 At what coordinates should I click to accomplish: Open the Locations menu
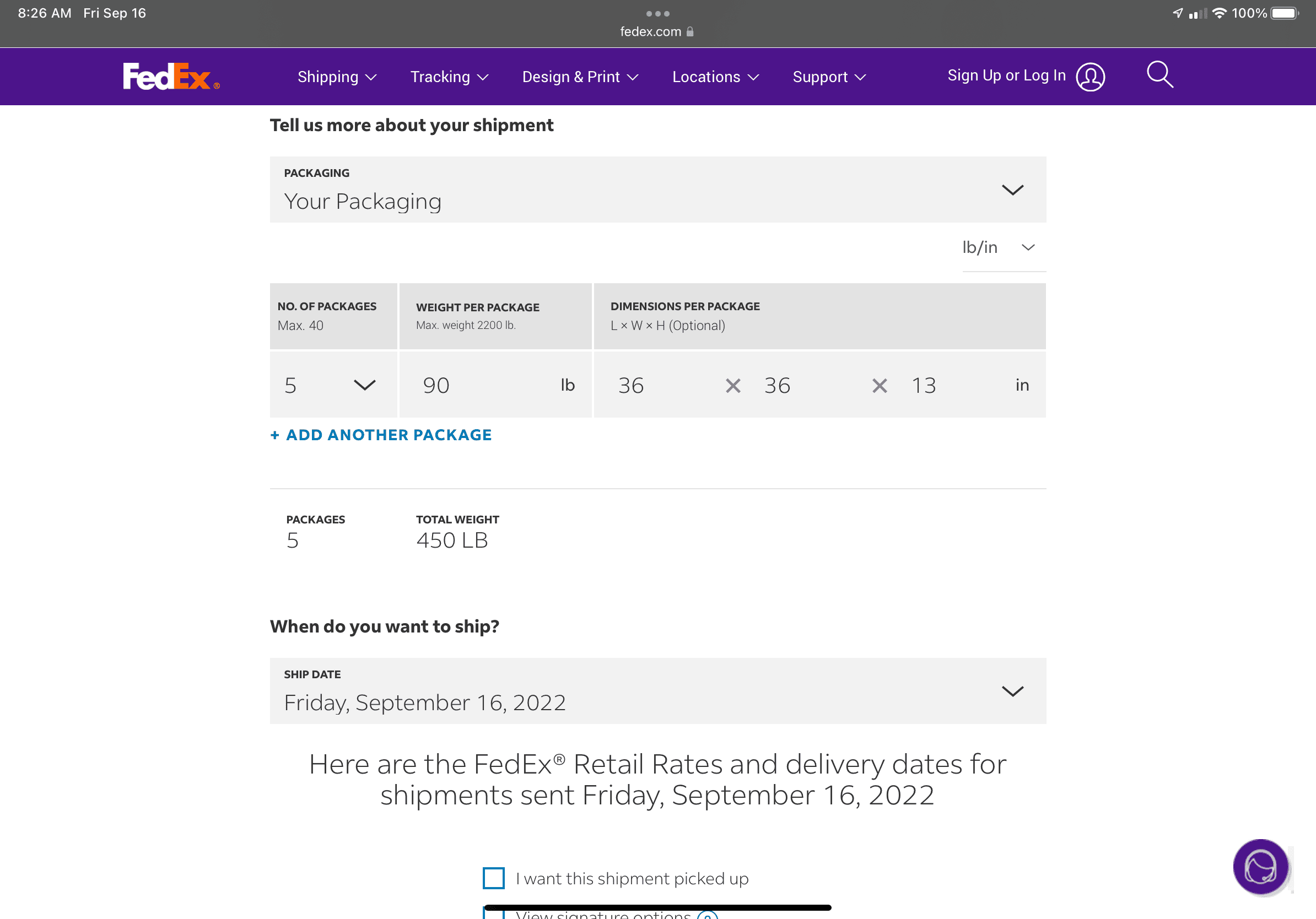click(x=715, y=77)
